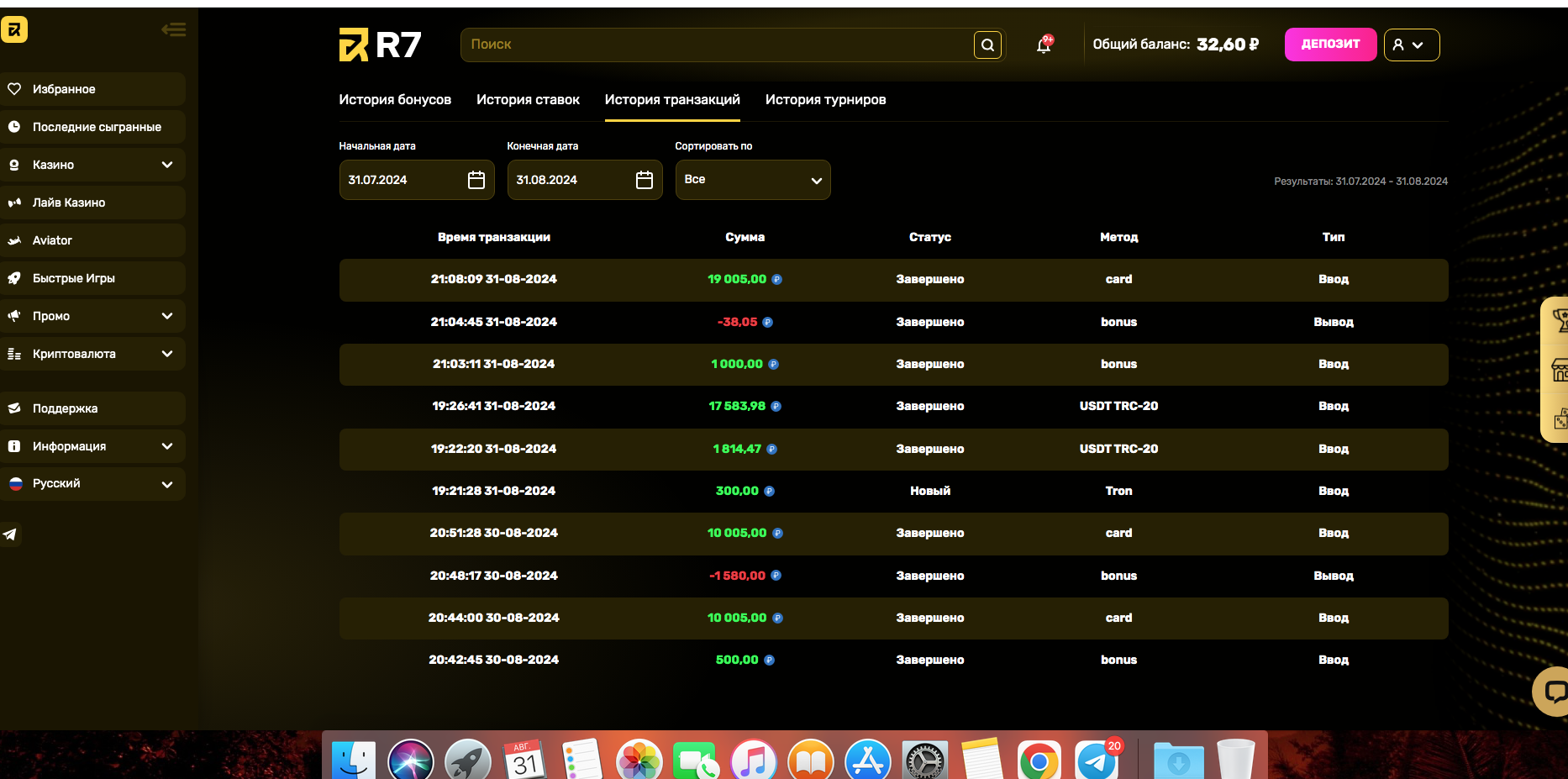Select the История транзакций tab
Image resolution: width=1568 pixels, height=779 pixels.
click(x=672, y=100)
